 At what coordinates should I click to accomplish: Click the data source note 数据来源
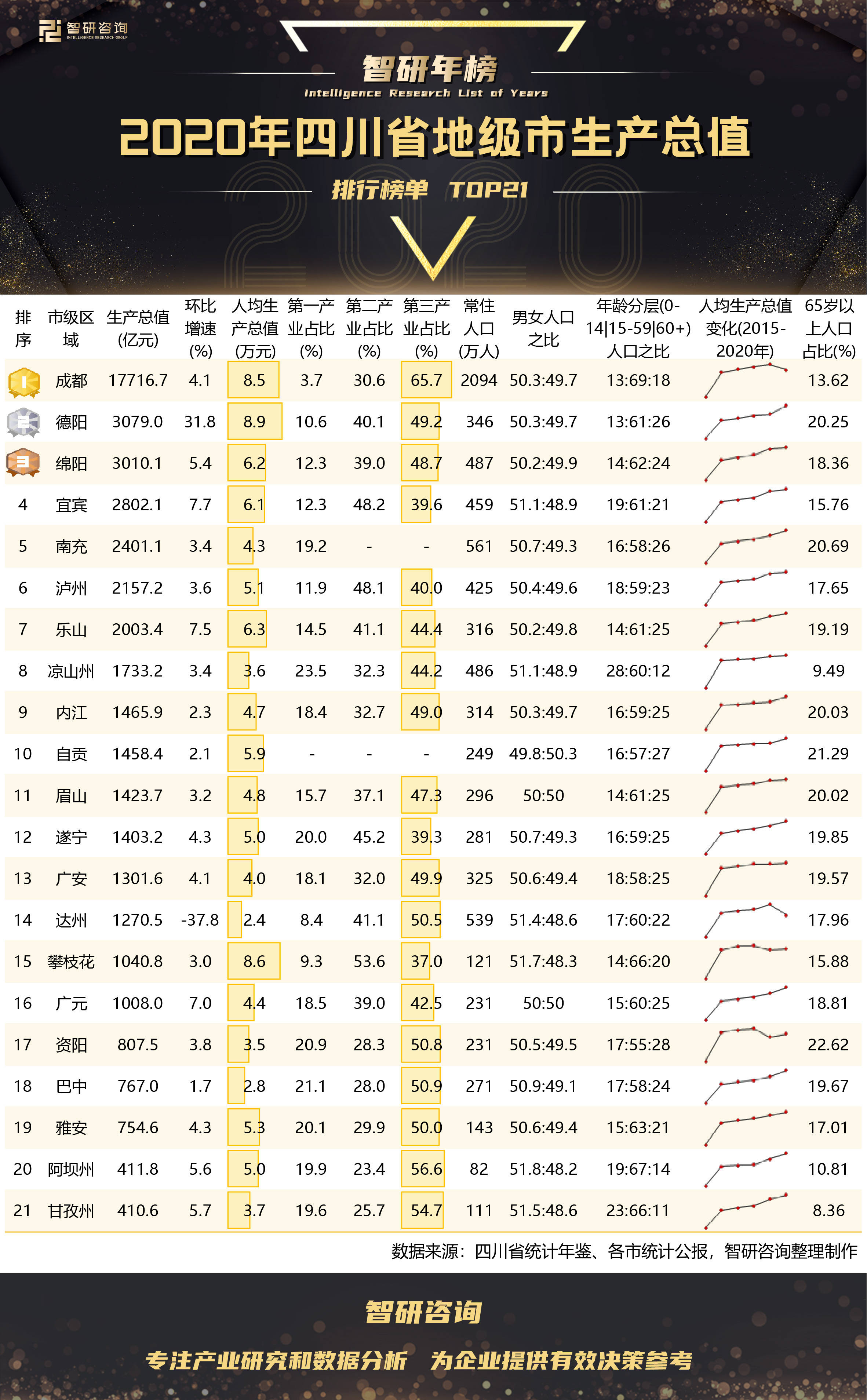coord(624,1251)
